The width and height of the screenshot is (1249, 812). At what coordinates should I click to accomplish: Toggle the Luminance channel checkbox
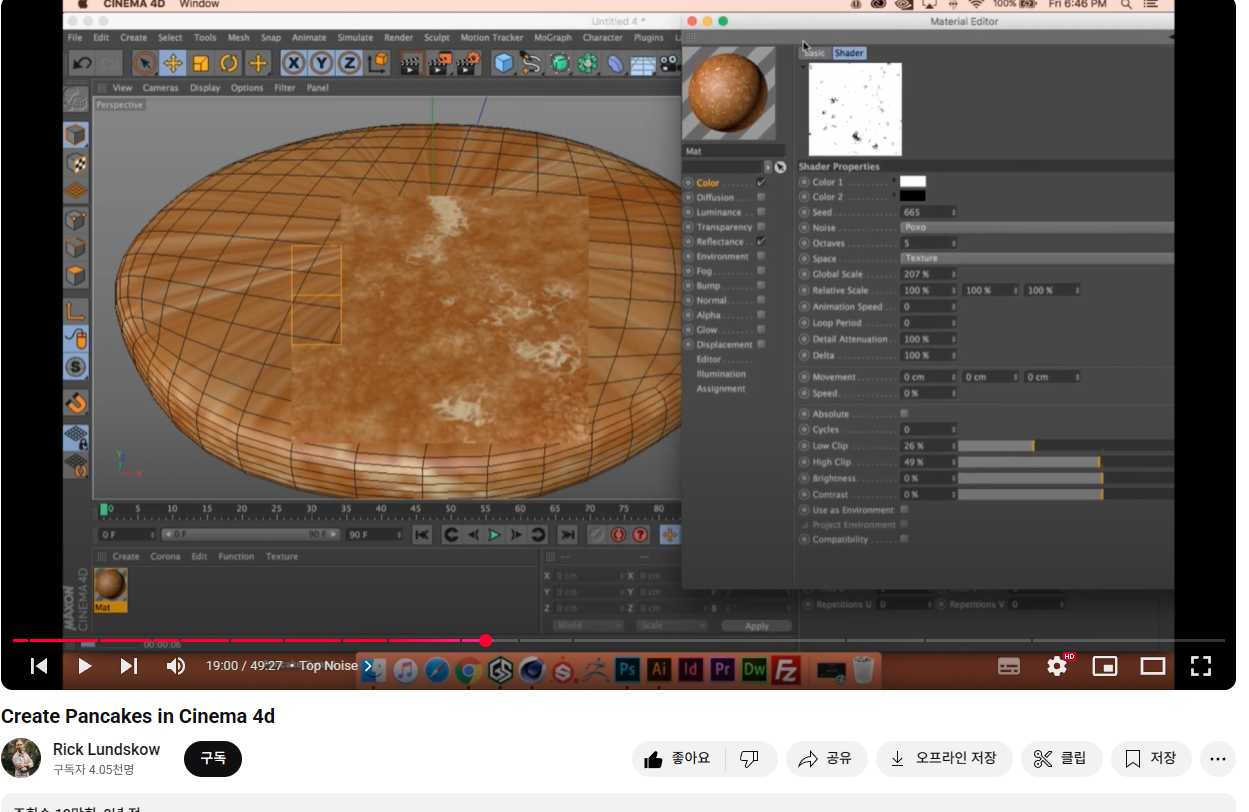coord(761,212)
